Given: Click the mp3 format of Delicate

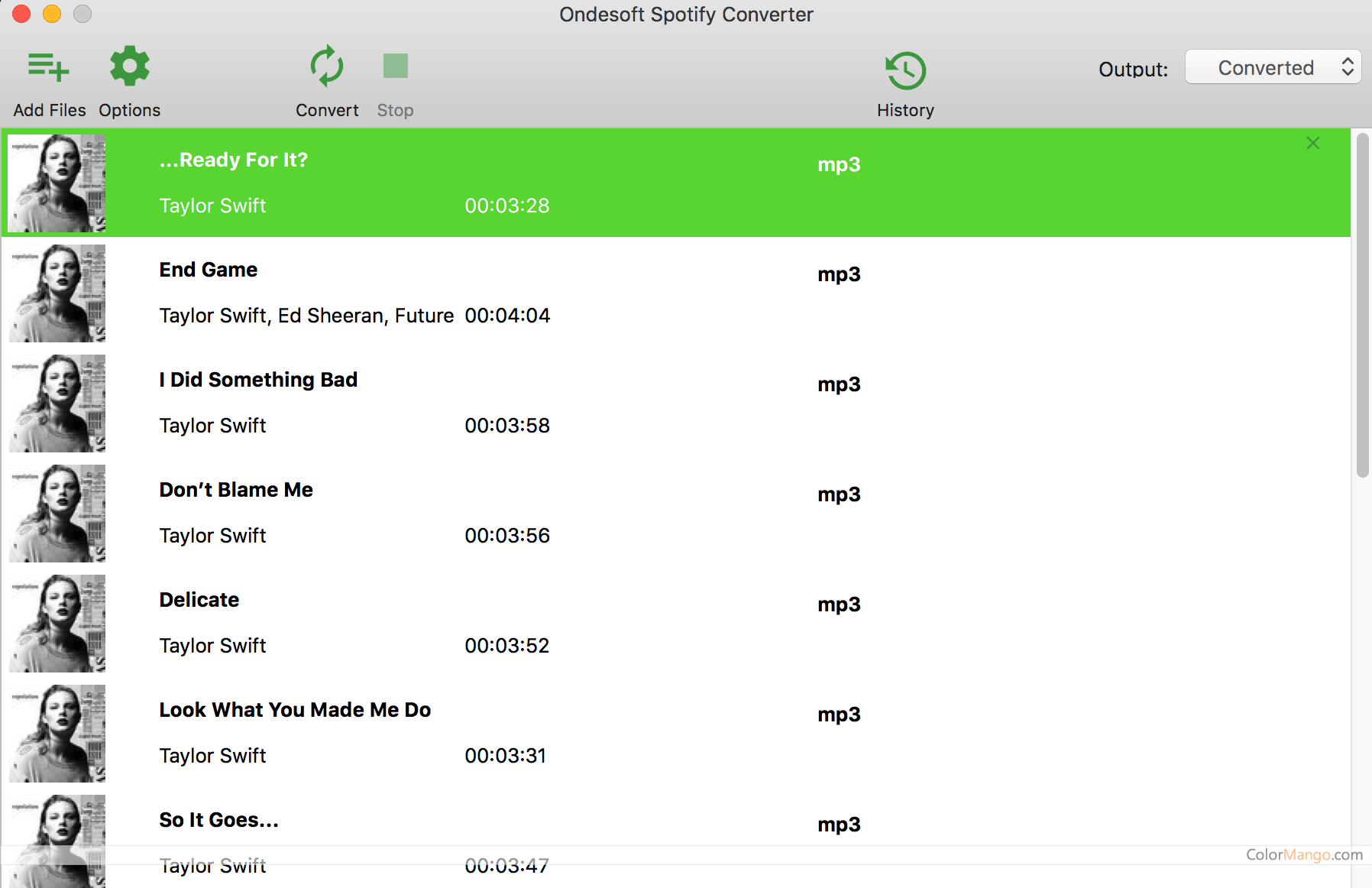Looking at the screenshot, I should pyautogui.click(x=839, y=605).
